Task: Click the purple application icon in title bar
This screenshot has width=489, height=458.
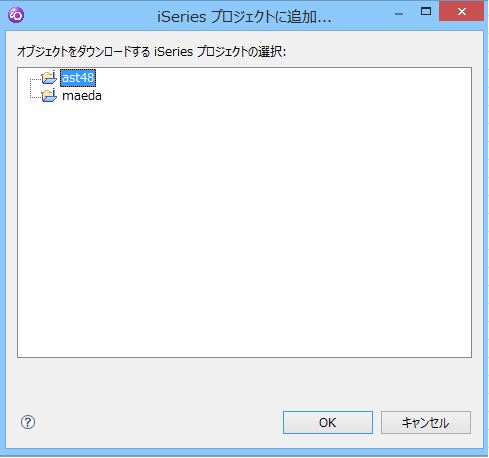Action: (16, 15)
